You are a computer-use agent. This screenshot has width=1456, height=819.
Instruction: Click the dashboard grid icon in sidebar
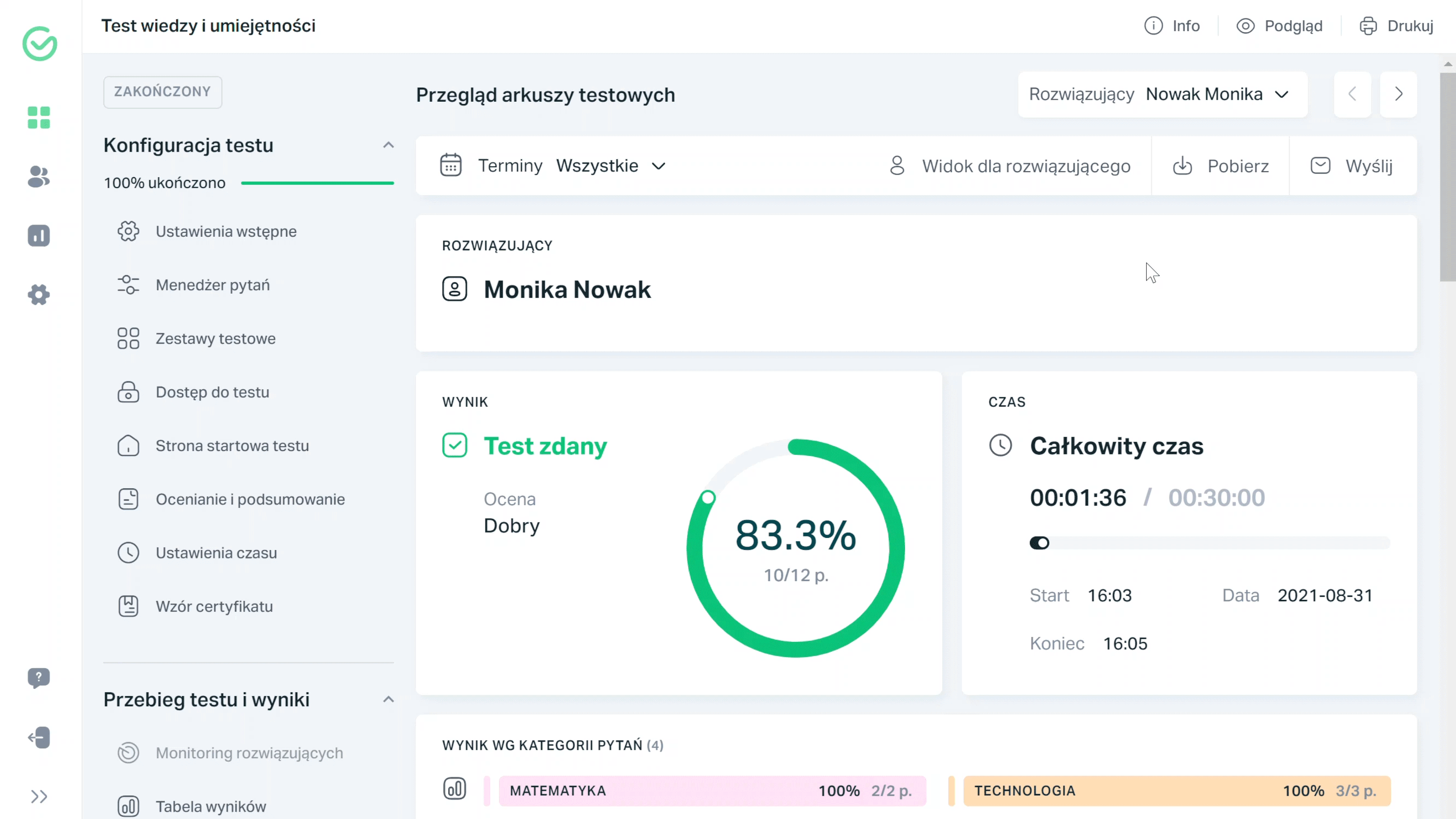(39, 118)
